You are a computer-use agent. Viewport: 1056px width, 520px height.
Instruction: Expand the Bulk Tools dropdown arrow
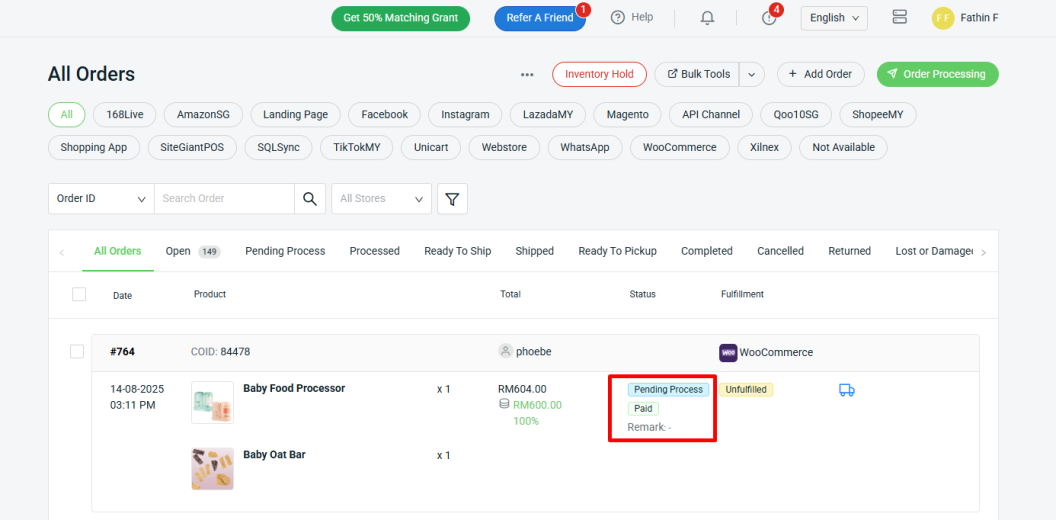click(x=752, y=74)
